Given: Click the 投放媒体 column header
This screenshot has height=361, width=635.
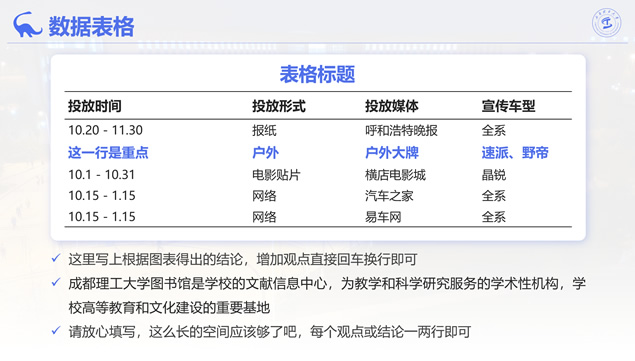Looking at the screenshot, I should (x=392, y=106).
